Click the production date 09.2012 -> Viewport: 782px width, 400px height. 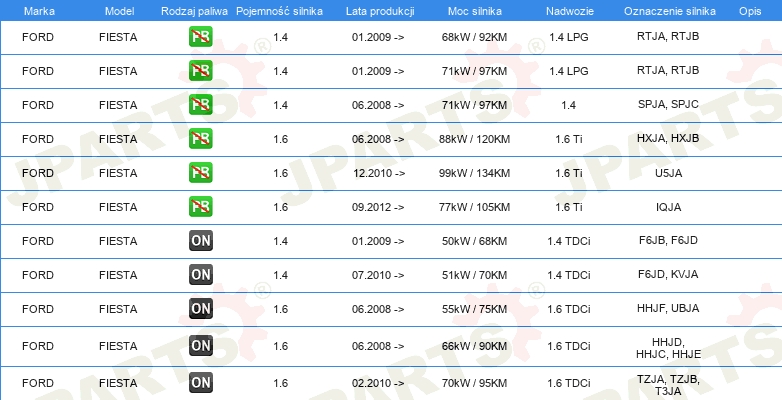tap(378, 207)
